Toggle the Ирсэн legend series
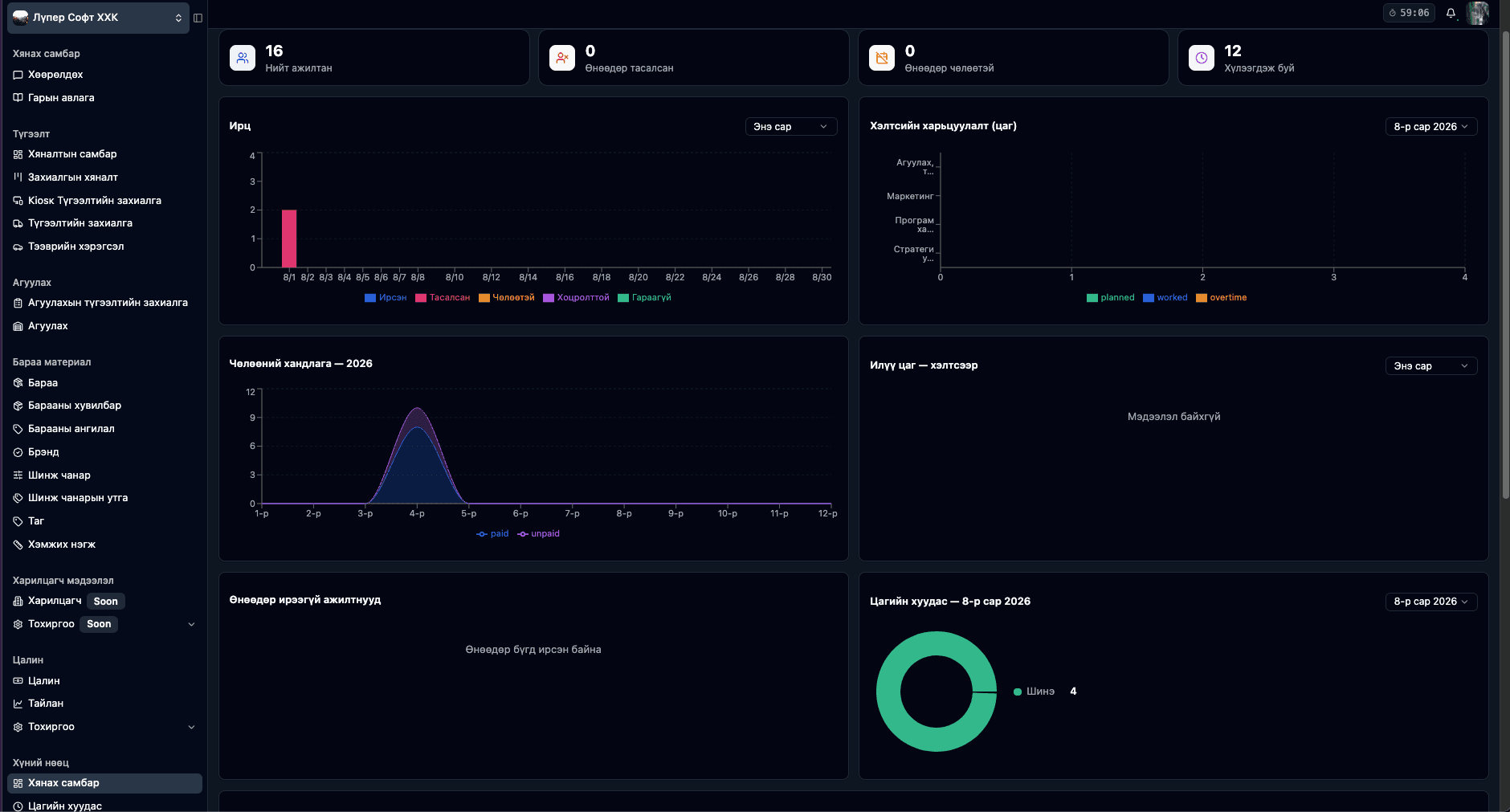 click(x=386, y=298)
